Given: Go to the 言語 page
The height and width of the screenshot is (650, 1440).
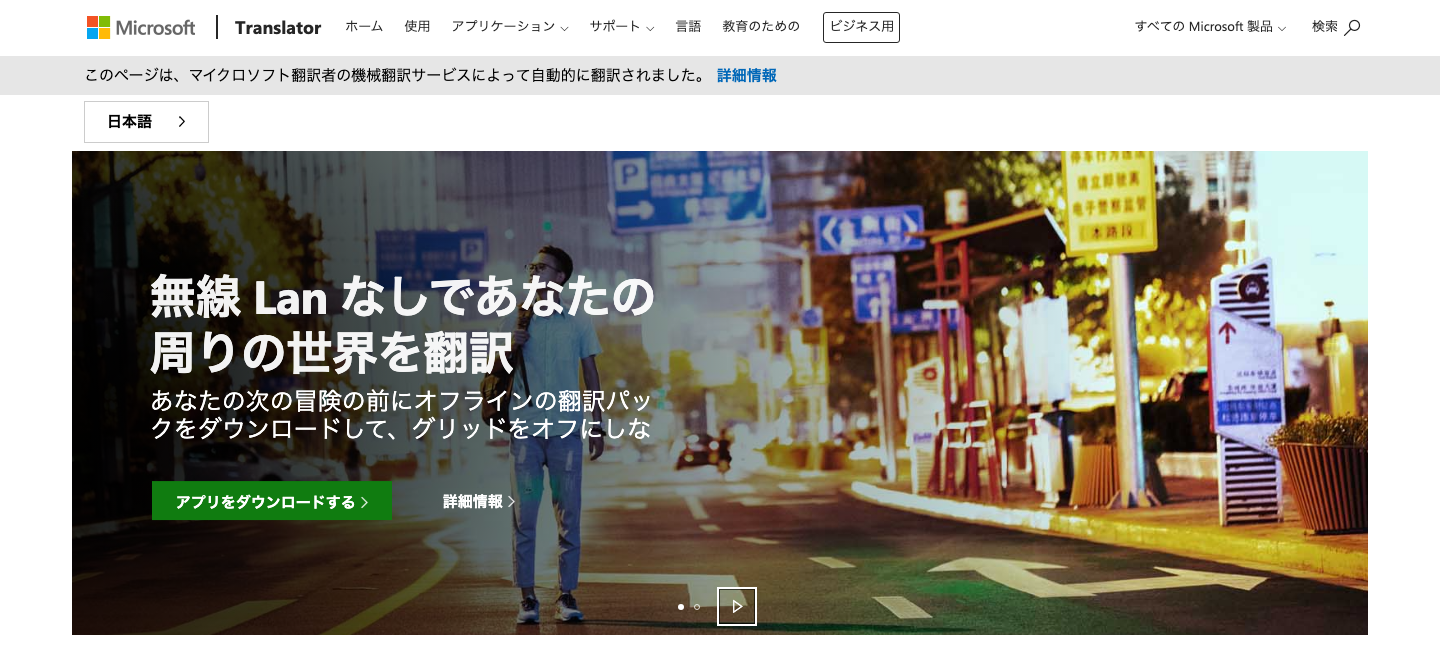Looking at the screenshot, I should [688, 27].
